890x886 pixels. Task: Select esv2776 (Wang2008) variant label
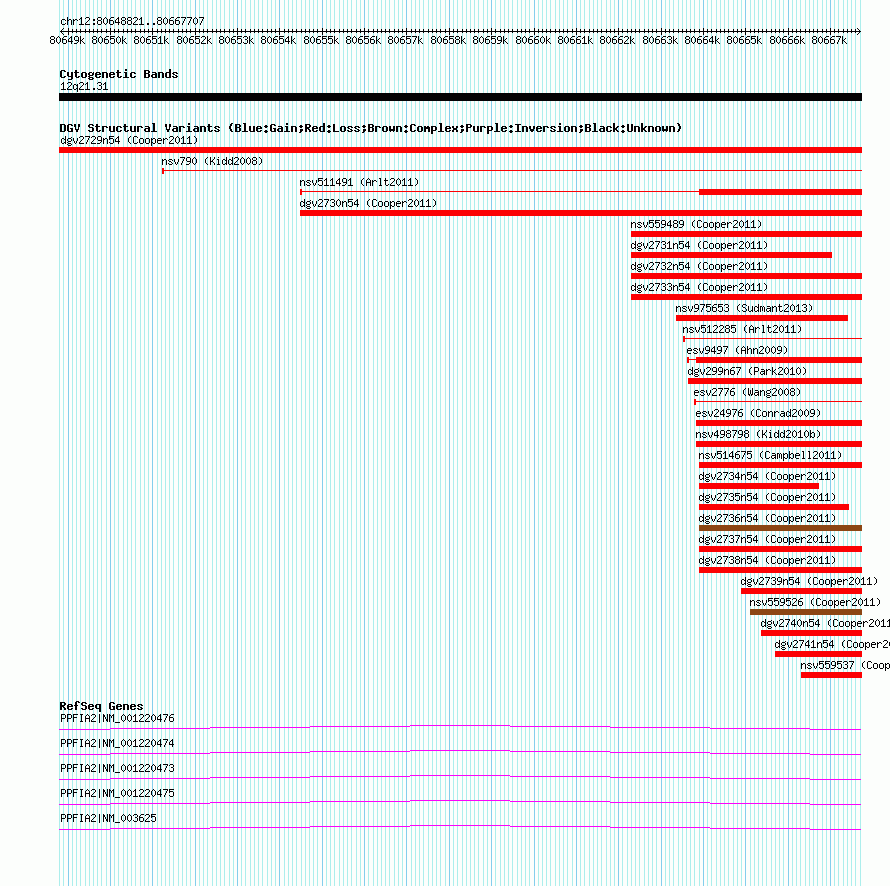pos(747,392)
